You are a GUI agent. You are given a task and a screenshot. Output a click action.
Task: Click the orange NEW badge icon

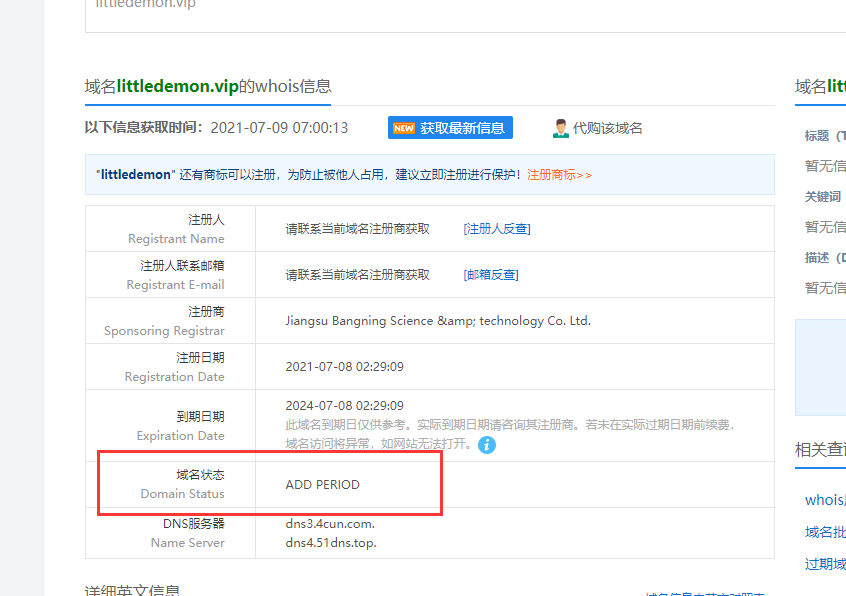point(404,128)
